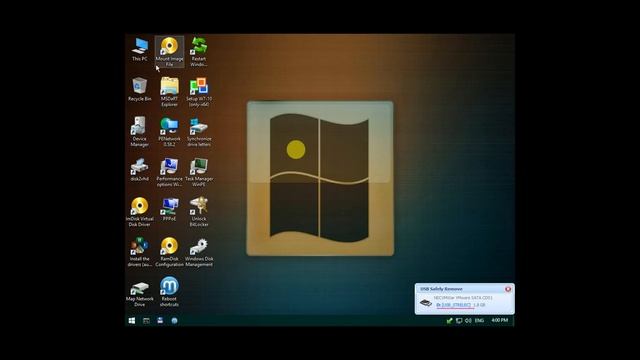Open Windows Disk Management shortcut
The width and height of the screenshot is (640, 360).
point(199,251)
